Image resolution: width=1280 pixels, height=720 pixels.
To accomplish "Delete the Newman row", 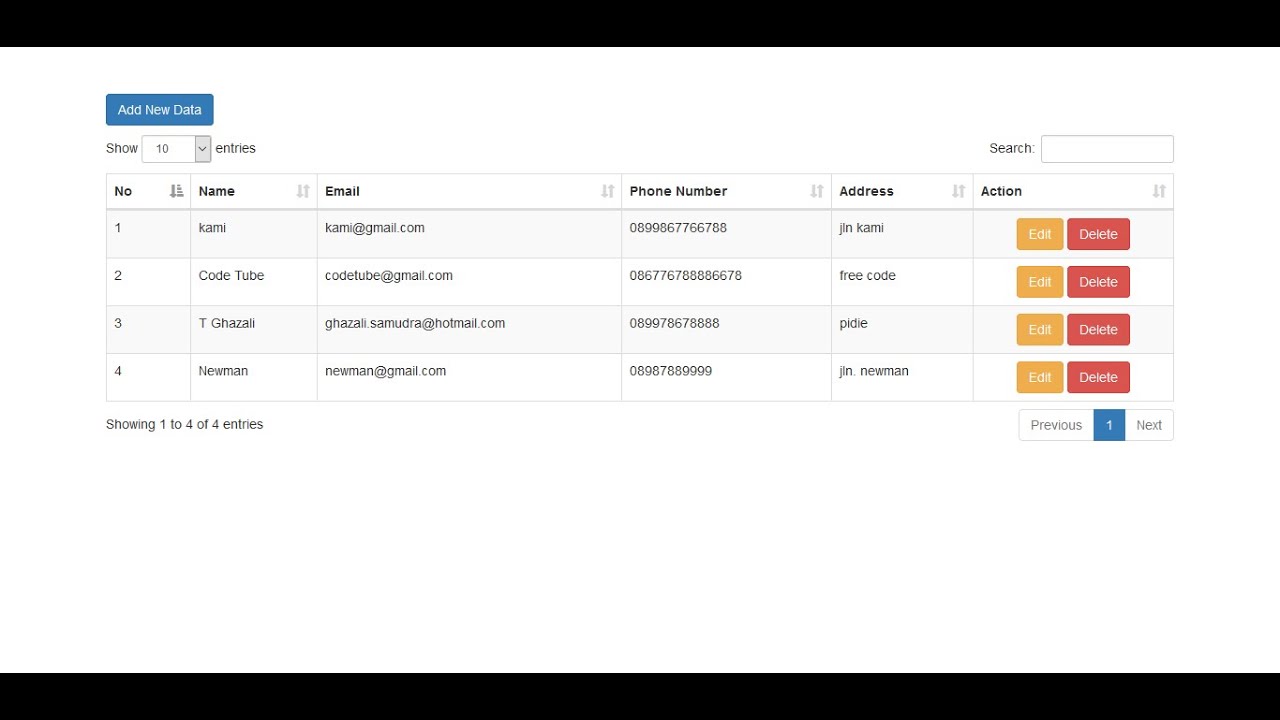I will click(1098, 377).
